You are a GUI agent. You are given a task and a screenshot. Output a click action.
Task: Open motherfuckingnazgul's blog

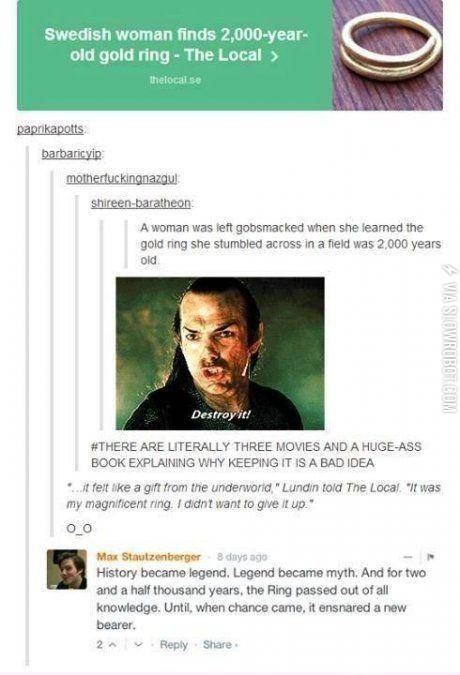(122, 178)
